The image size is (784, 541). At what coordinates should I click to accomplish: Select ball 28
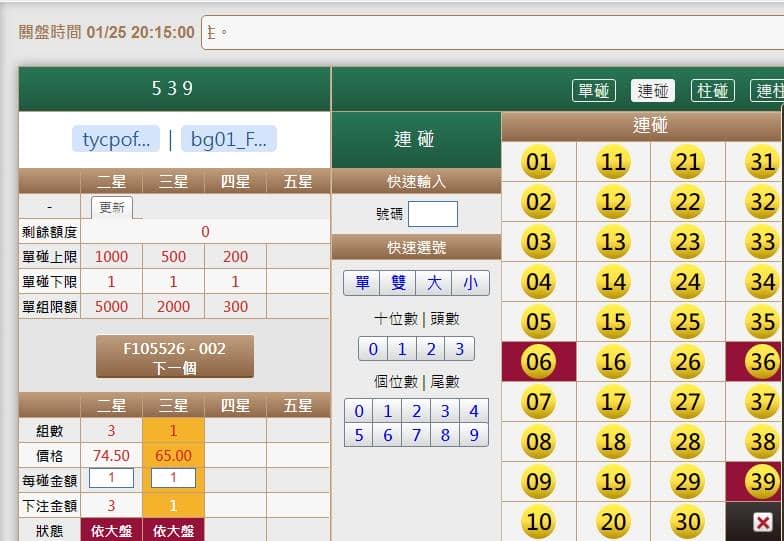(x=688, y=442)
